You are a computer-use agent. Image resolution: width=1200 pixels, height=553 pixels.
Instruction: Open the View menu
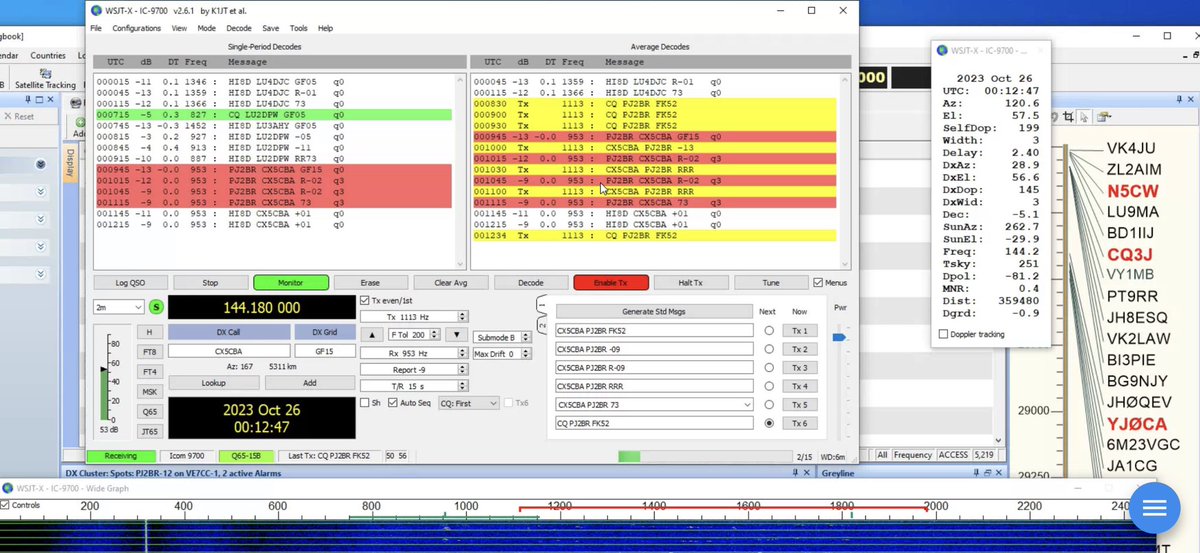(179, 28)
